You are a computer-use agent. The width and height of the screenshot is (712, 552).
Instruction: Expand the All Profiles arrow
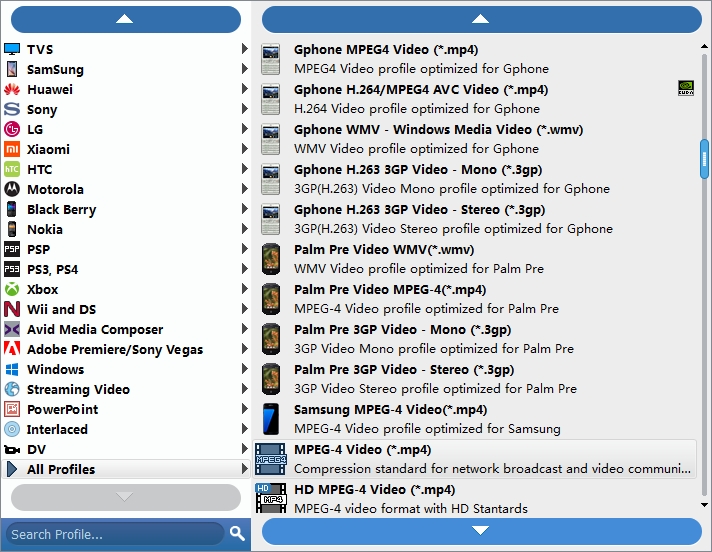click(x=244, y=469)
